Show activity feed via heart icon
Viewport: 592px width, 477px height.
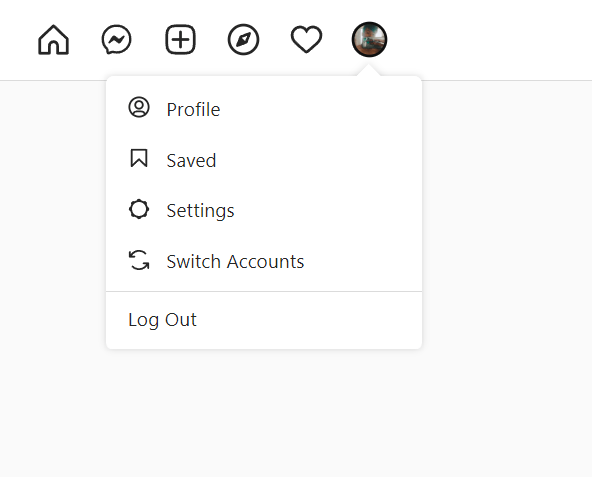coord(307,39)
